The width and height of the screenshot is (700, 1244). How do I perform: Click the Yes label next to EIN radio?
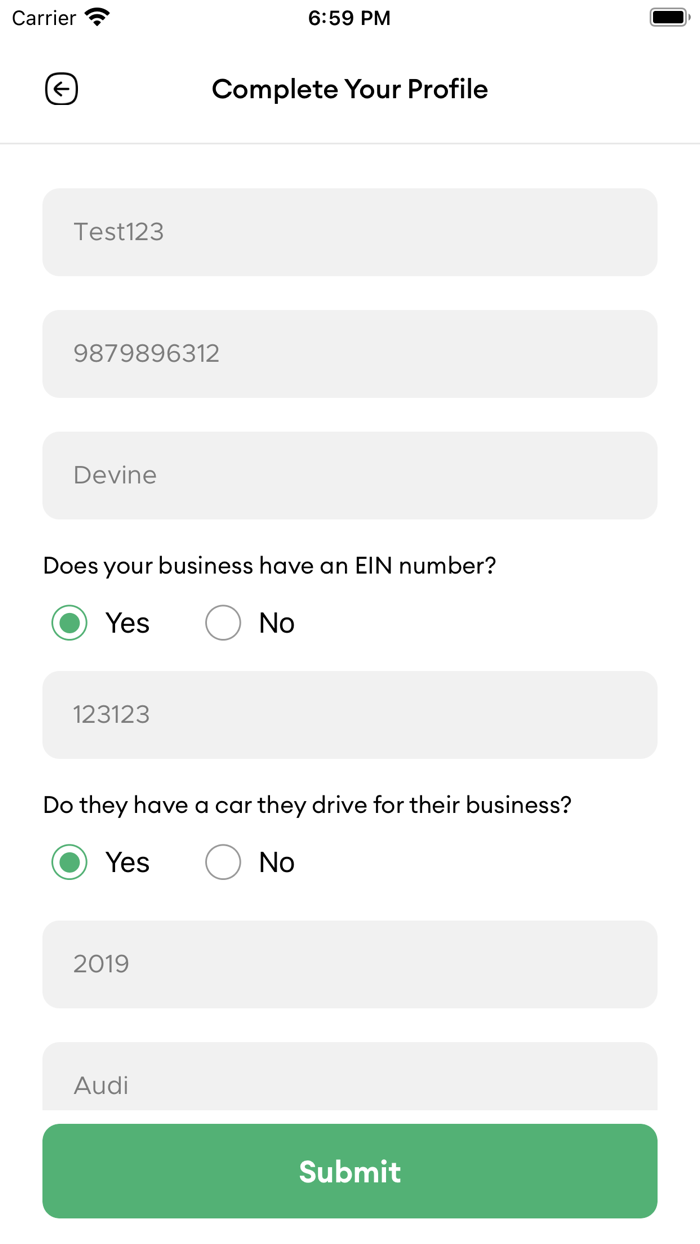127,622
